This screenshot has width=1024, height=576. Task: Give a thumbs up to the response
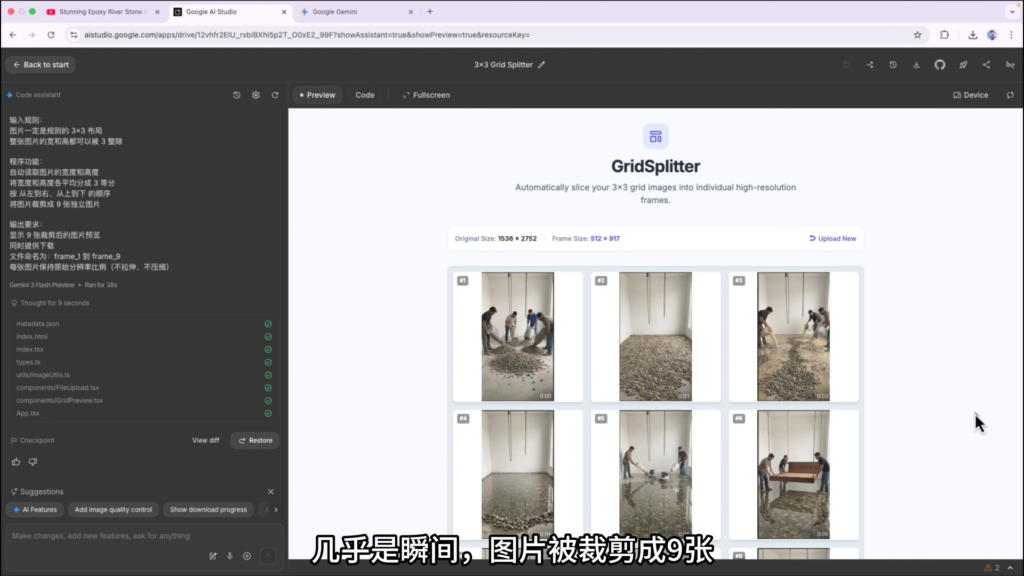pos(16,462)
